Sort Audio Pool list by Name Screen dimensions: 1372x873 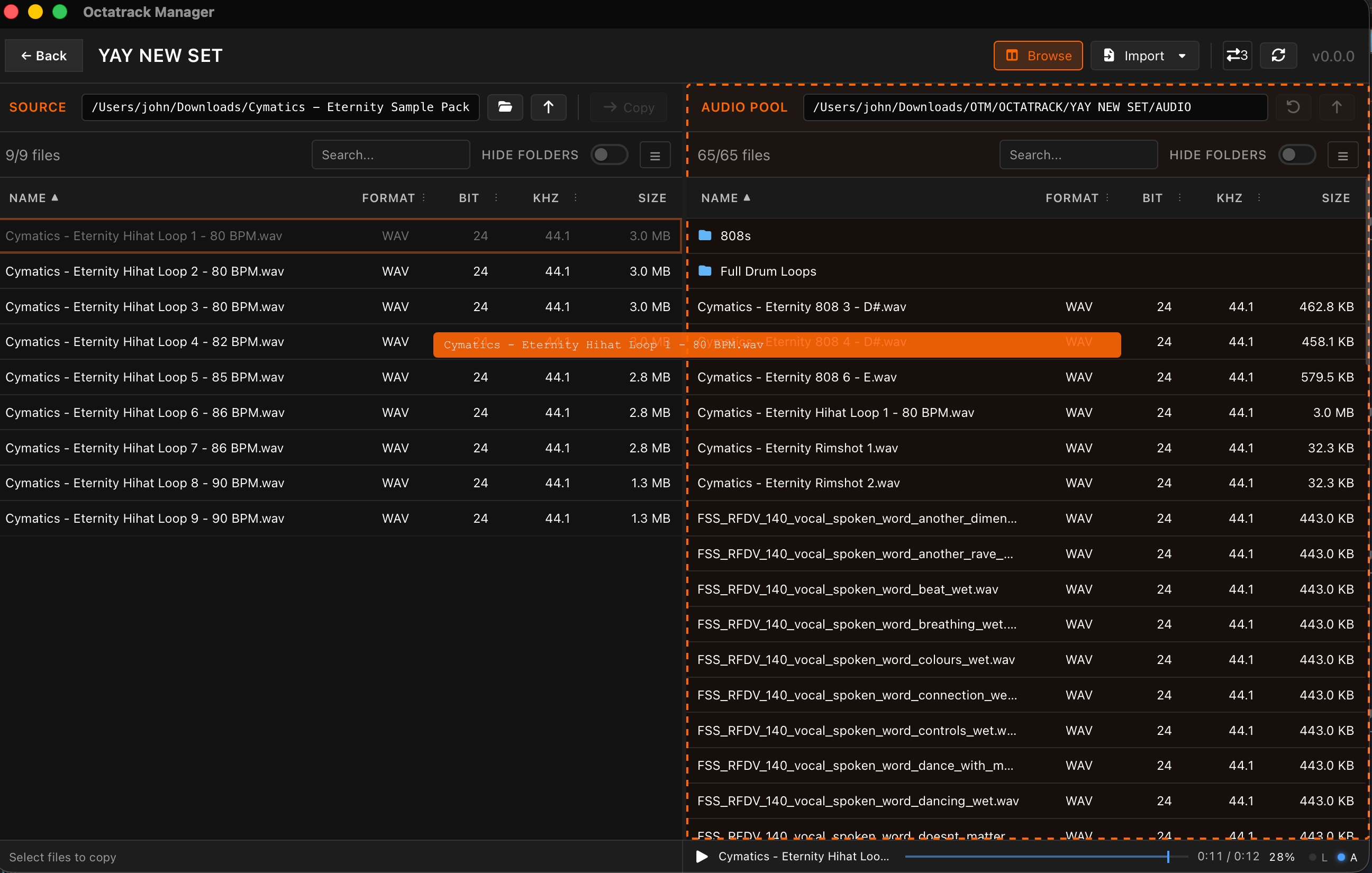click(x=725, y=198)
